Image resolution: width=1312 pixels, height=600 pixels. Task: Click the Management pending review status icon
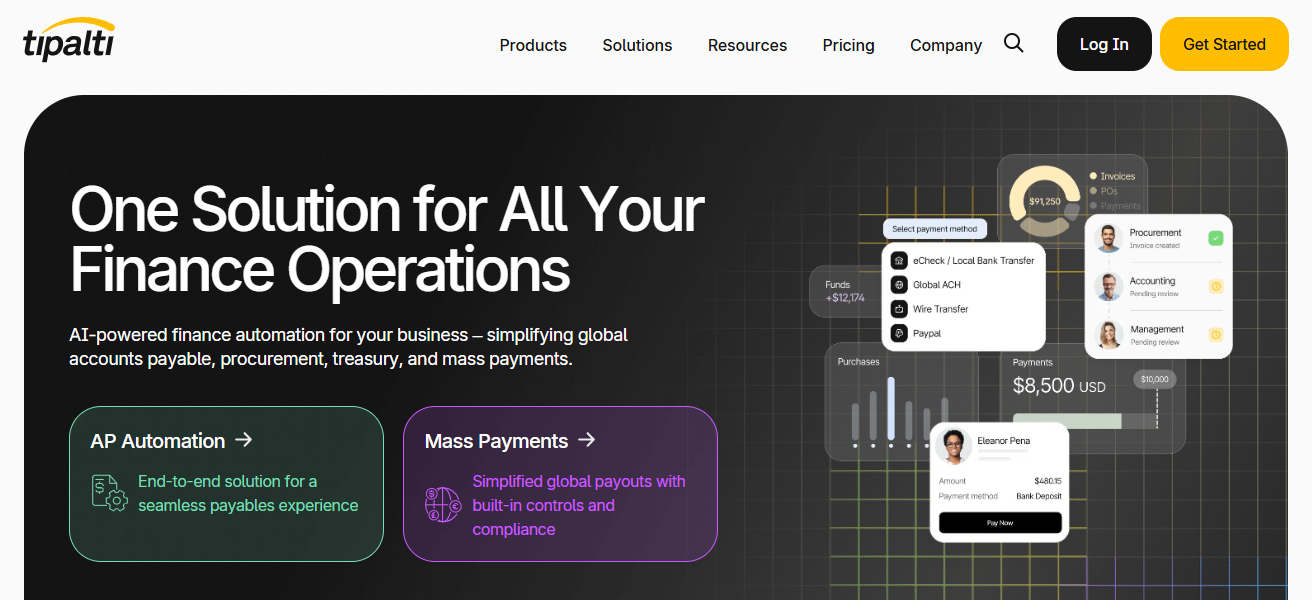tap(1215, 334)
